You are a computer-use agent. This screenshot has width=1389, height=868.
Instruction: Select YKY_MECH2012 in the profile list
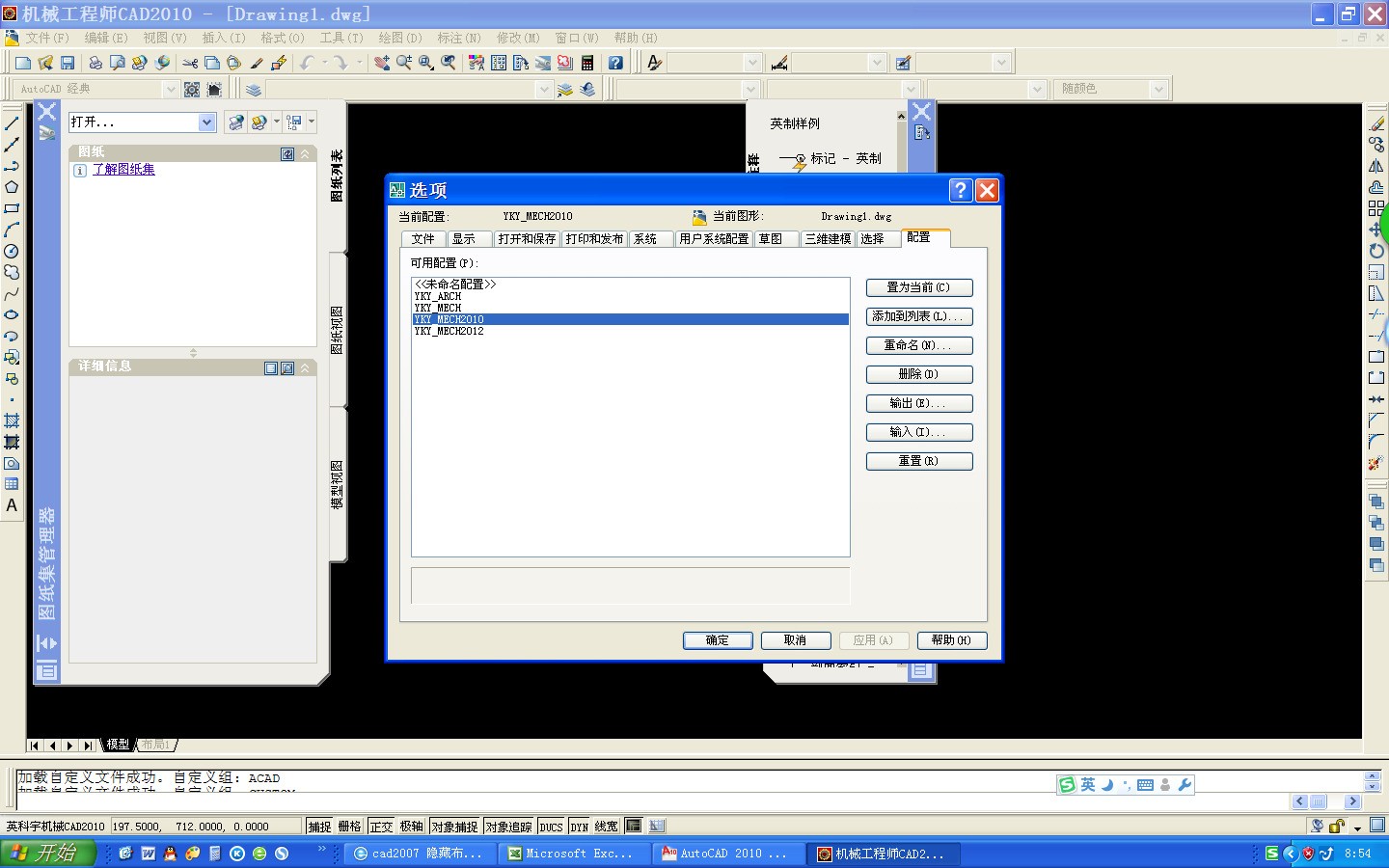[449, 331]
